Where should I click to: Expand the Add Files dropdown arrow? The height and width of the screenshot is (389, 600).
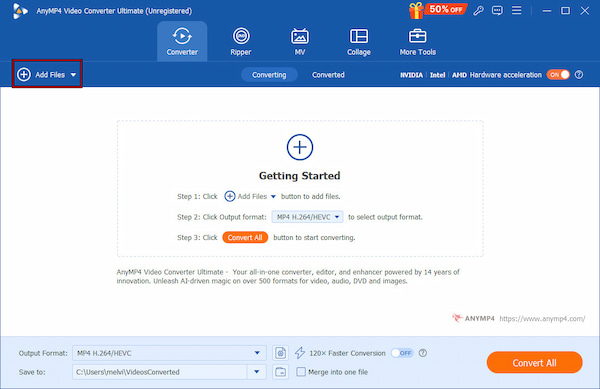pyautogui.click(x=73, y=75)
